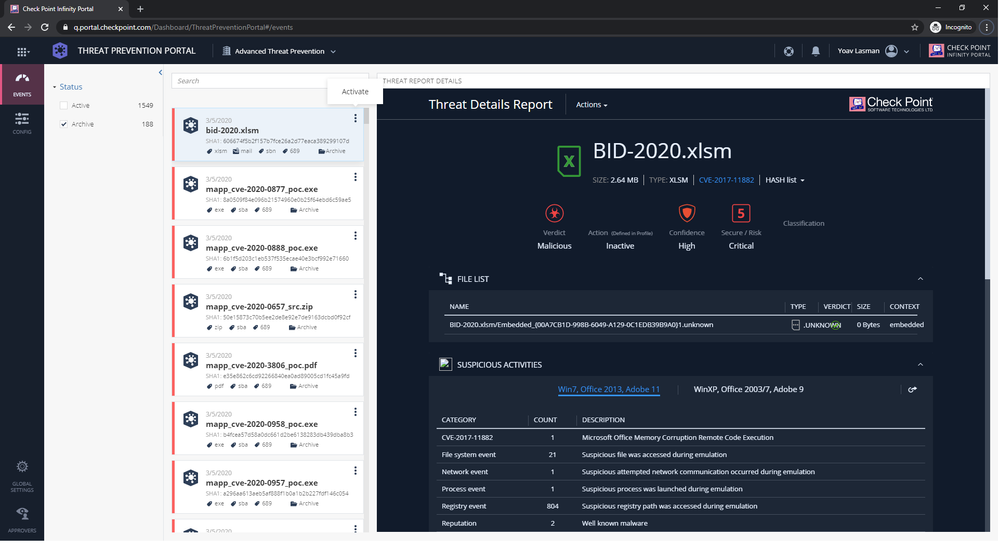Open the HASH list dropdown
The height and width of the screenshot is (544, 999).
[x=785, y=180]
